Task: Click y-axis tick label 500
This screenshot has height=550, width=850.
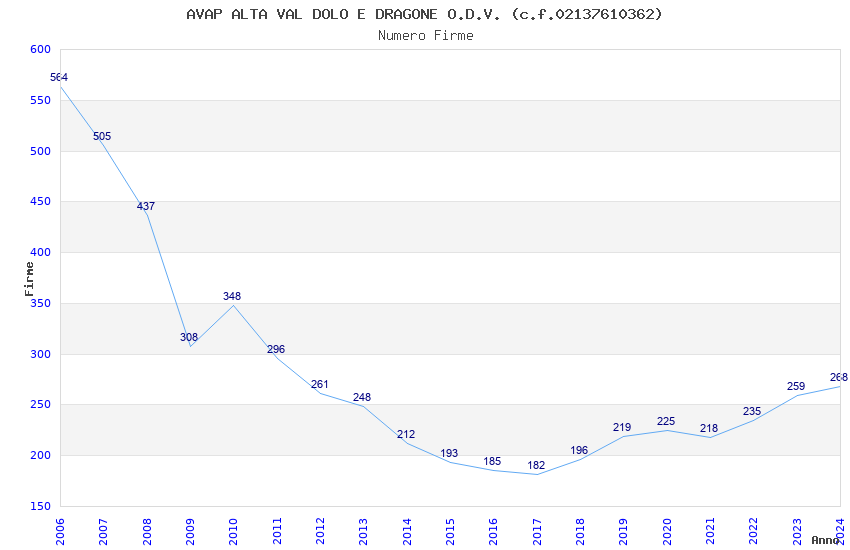Action: tap(41, 151)
